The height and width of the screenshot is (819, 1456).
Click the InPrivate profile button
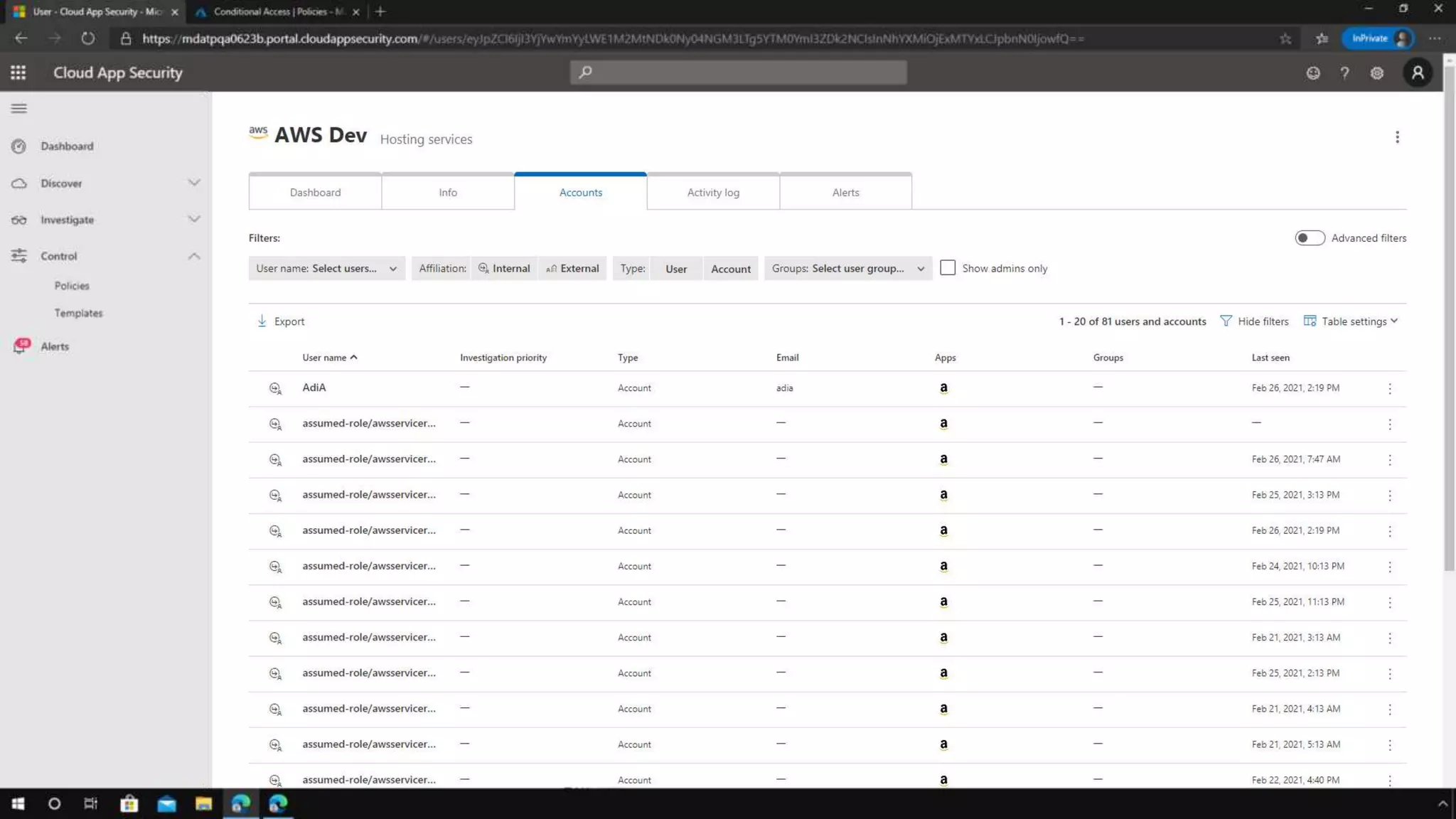tap(1377, 38)
